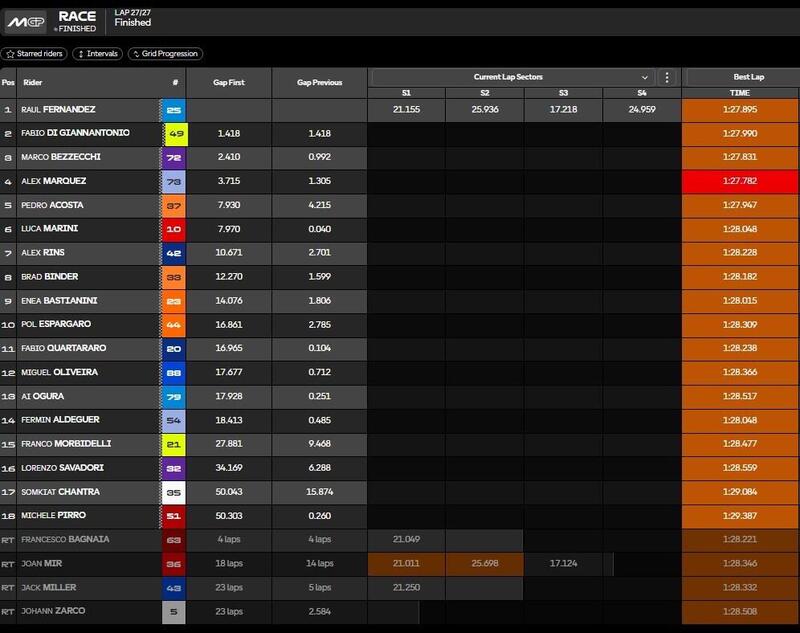Select the Francesco Bagnaia rider row
This screenshot has width=800, height=633.
point(63,539)
